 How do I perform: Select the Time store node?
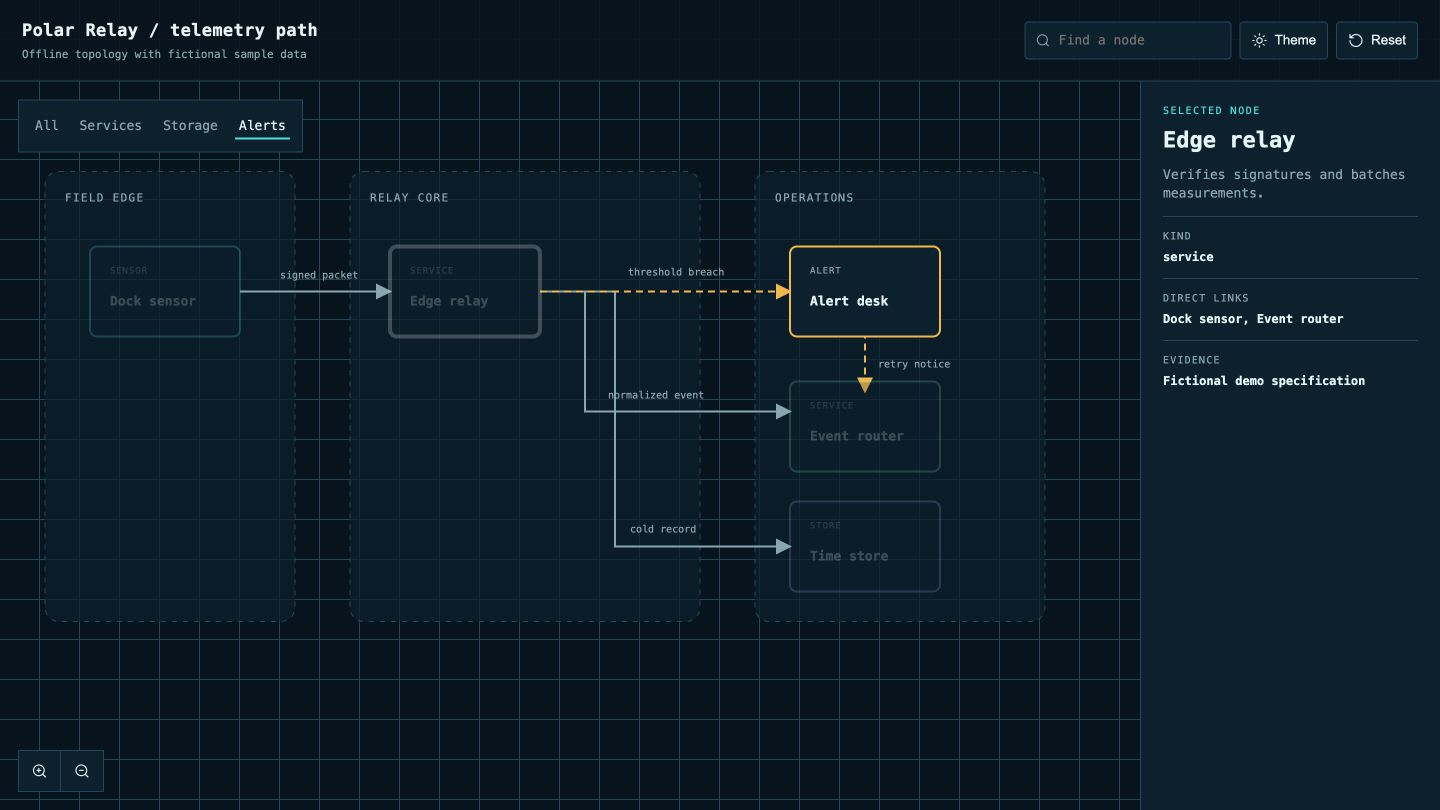click(865, 546)
